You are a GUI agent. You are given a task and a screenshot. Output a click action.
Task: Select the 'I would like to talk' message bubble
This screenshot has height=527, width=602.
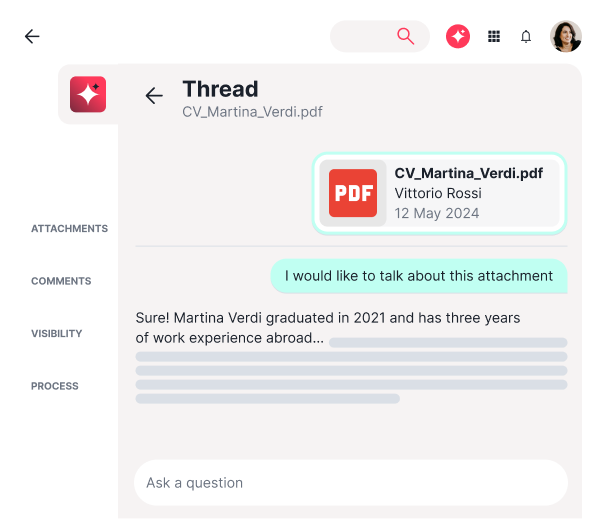[418, 276]
